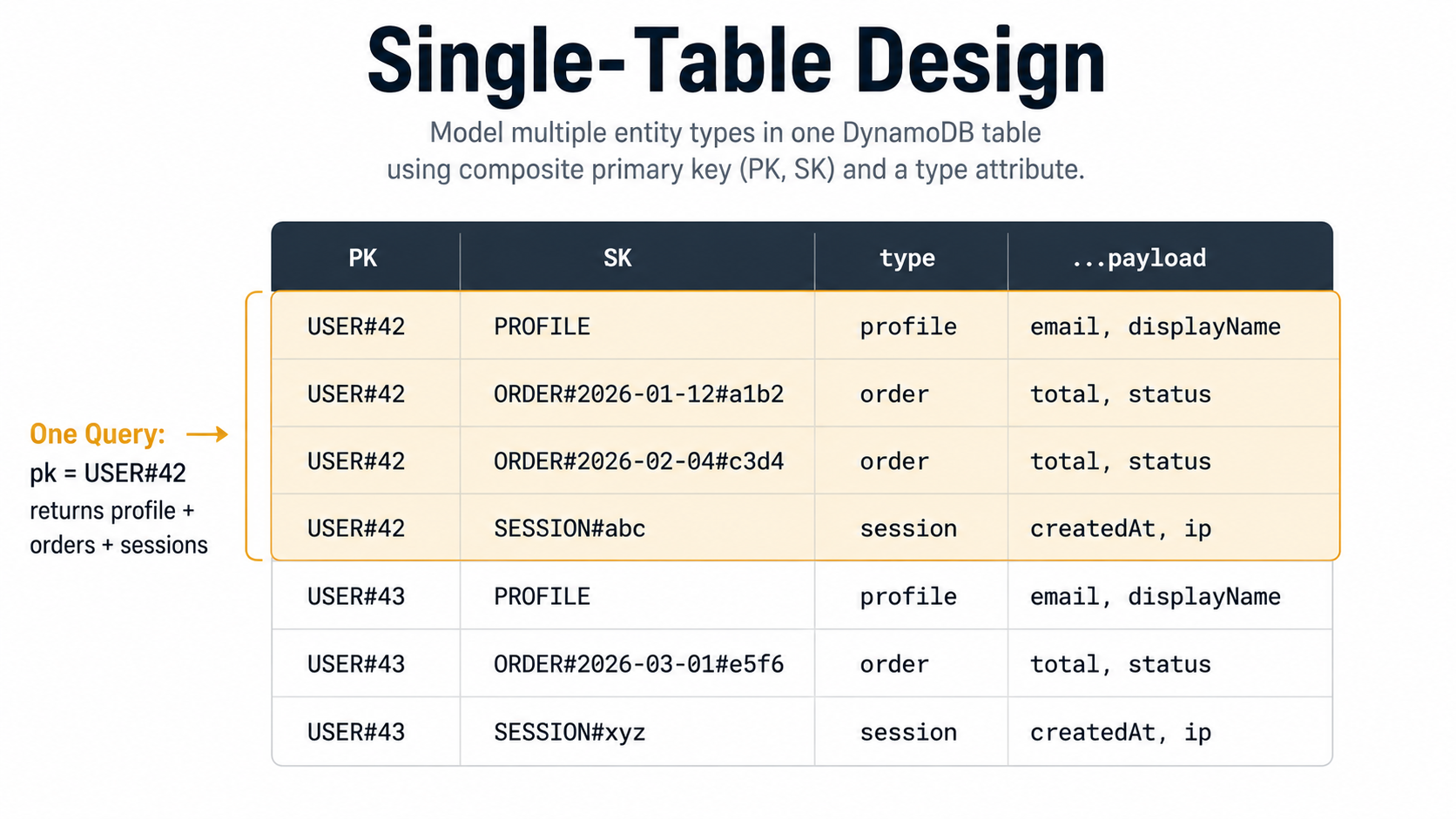Select the ORDER#2026-01-12#a1b2 sort key
The height and width of the screenshot is (819, 1456).
(x=638, y=394)
